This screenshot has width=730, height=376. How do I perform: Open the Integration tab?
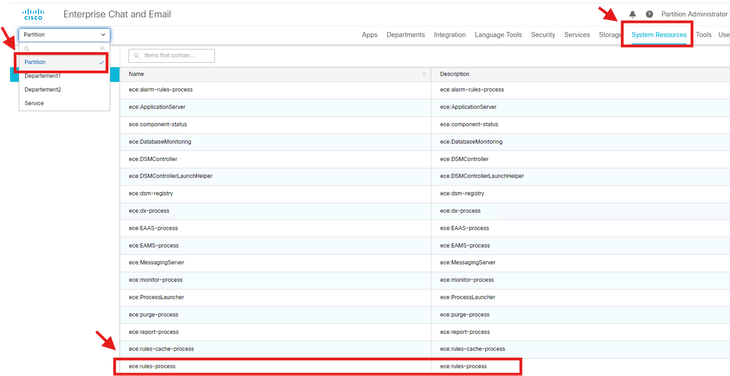coord(450,35)
